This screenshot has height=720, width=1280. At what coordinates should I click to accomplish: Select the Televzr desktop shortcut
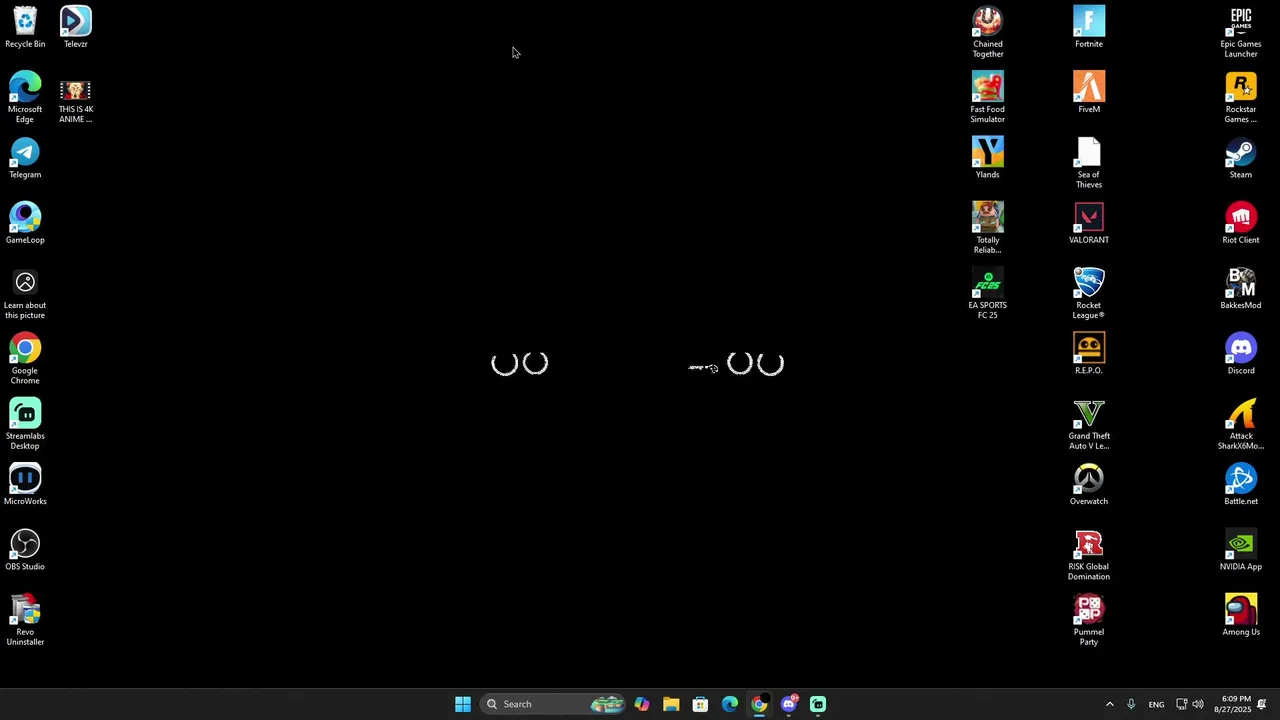75,27
